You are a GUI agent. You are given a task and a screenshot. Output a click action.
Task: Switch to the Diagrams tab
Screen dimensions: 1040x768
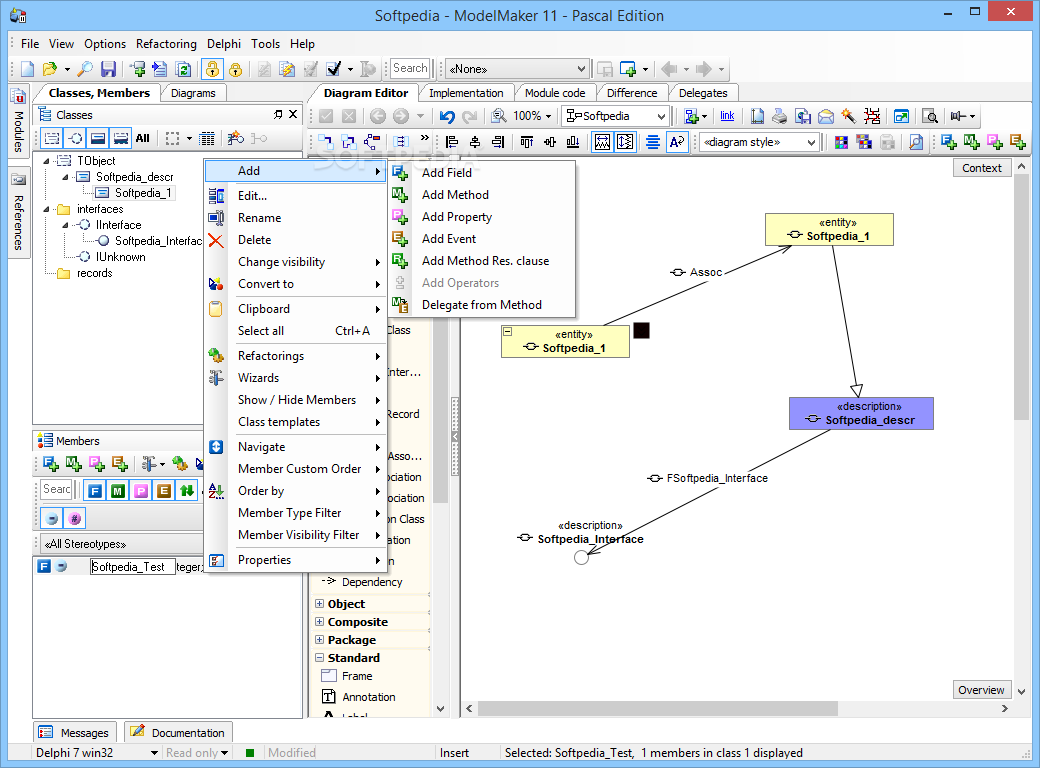[x=193, y=94]
